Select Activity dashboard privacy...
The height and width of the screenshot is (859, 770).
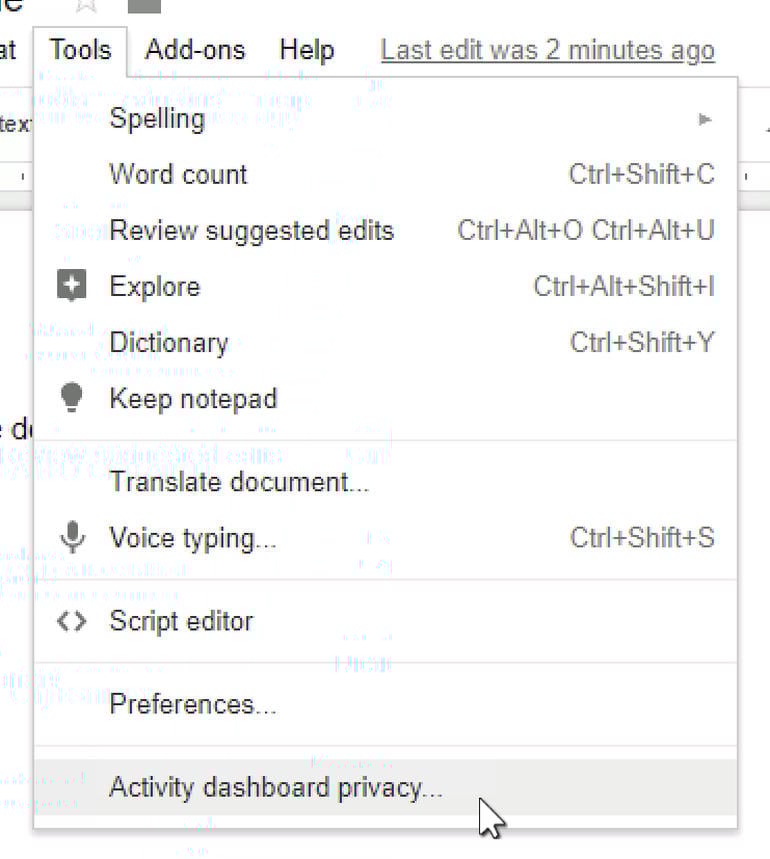[x=275, y=788]
